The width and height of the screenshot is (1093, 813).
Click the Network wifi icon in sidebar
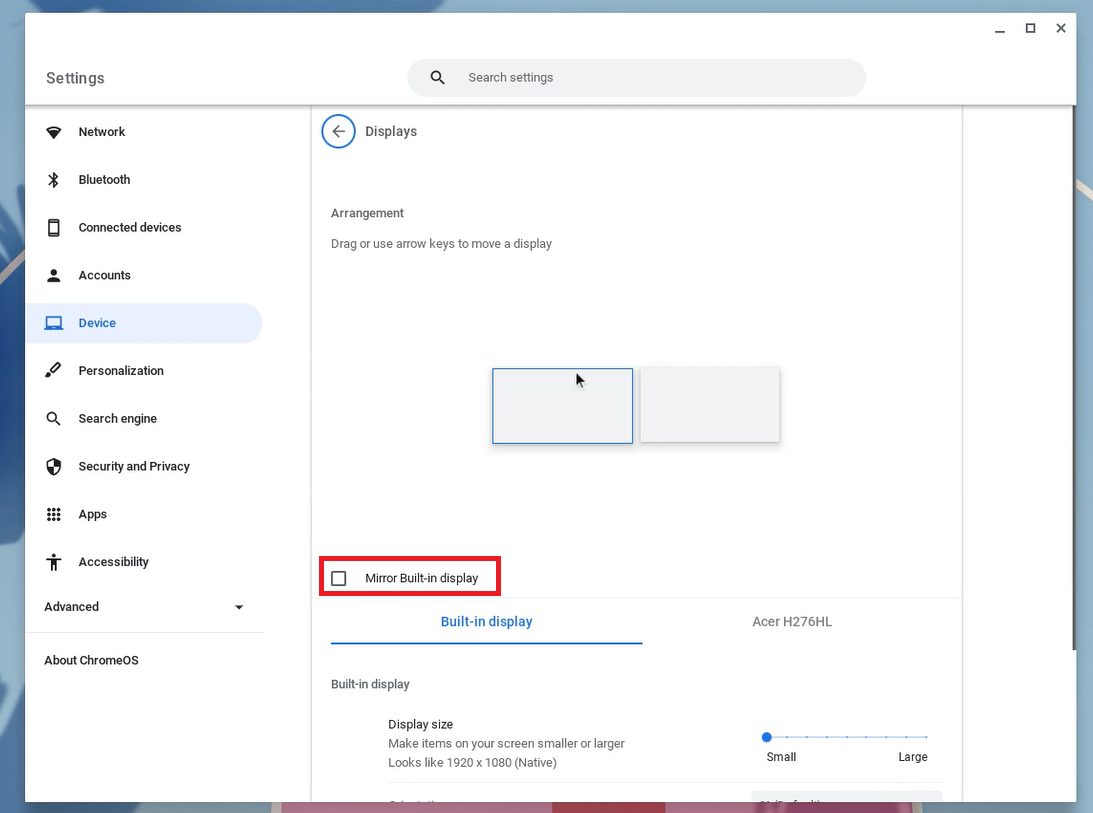coord(54,132)
